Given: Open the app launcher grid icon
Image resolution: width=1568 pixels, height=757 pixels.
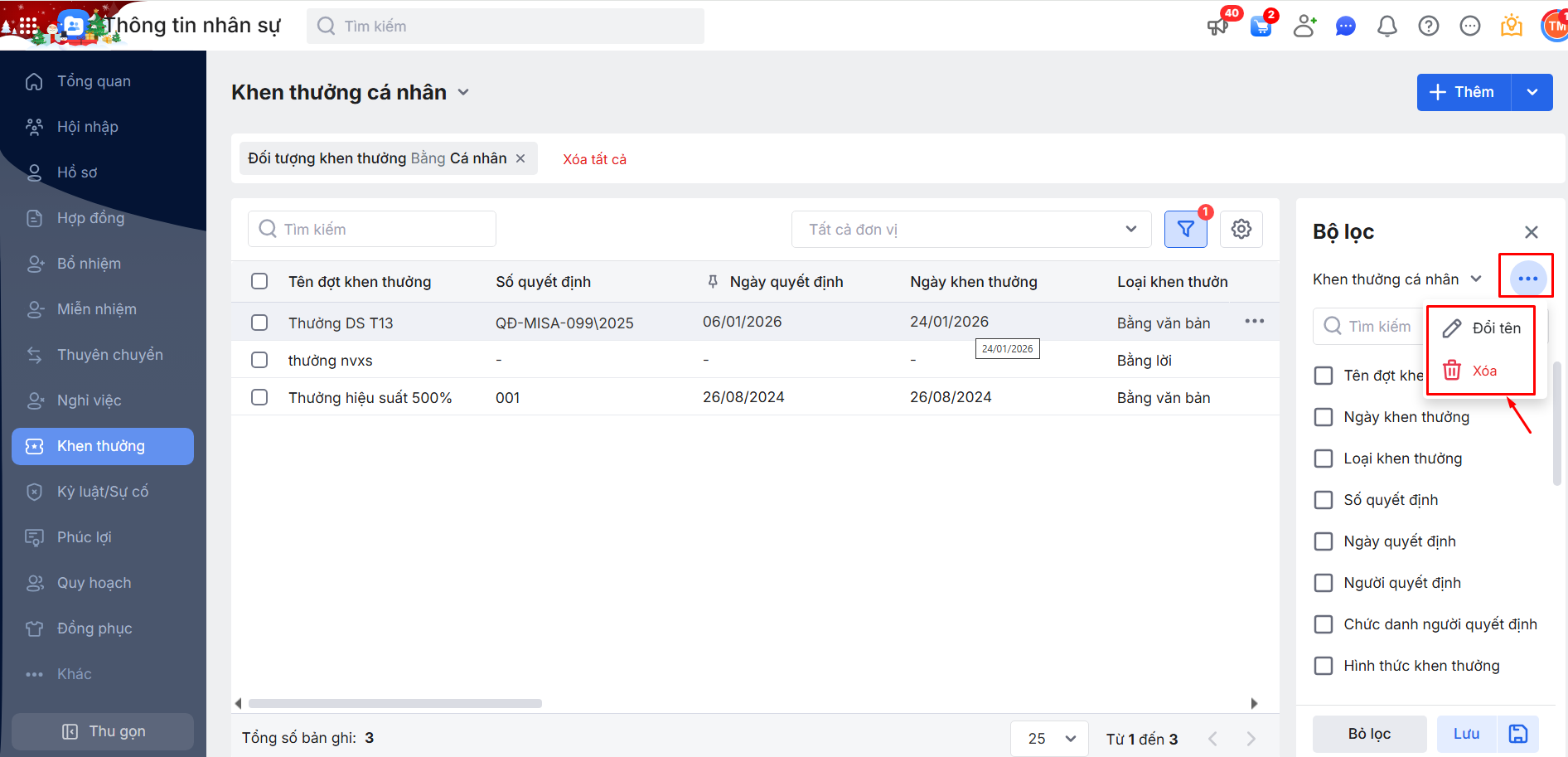Looking at the screenshot, I should tap(27, 26).
